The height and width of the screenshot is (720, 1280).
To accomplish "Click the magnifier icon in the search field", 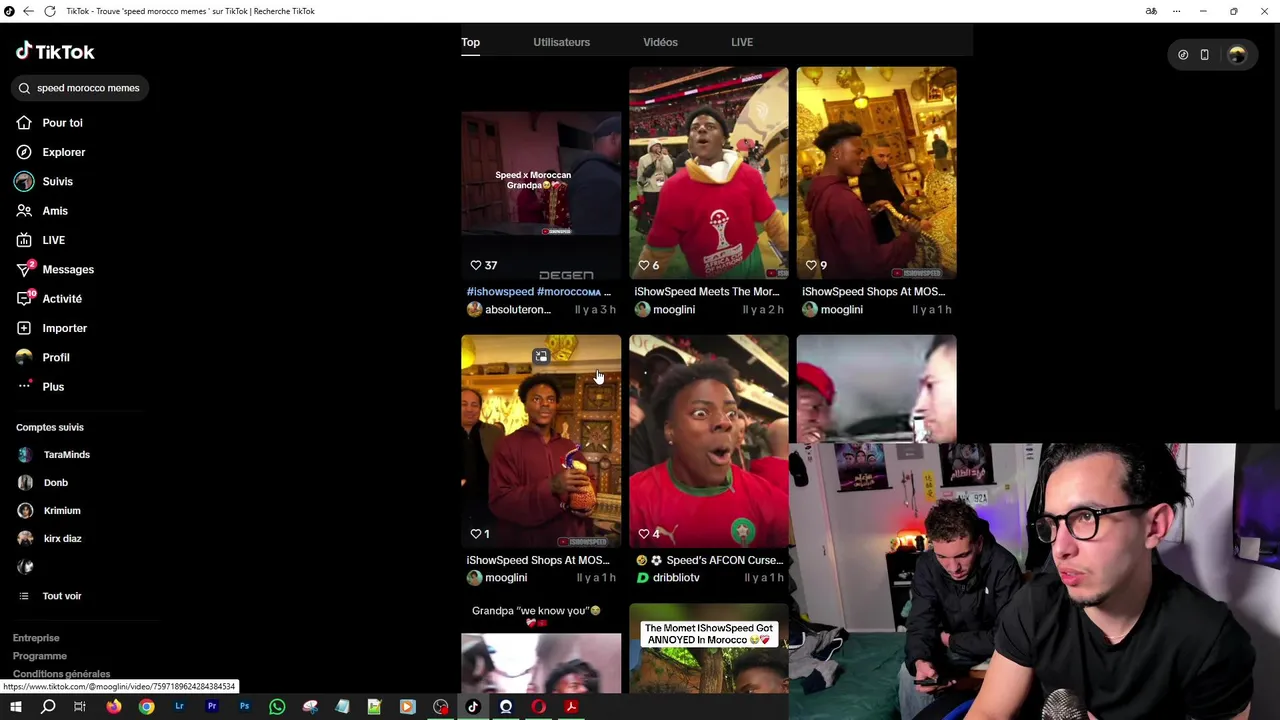I will point(24,88).
